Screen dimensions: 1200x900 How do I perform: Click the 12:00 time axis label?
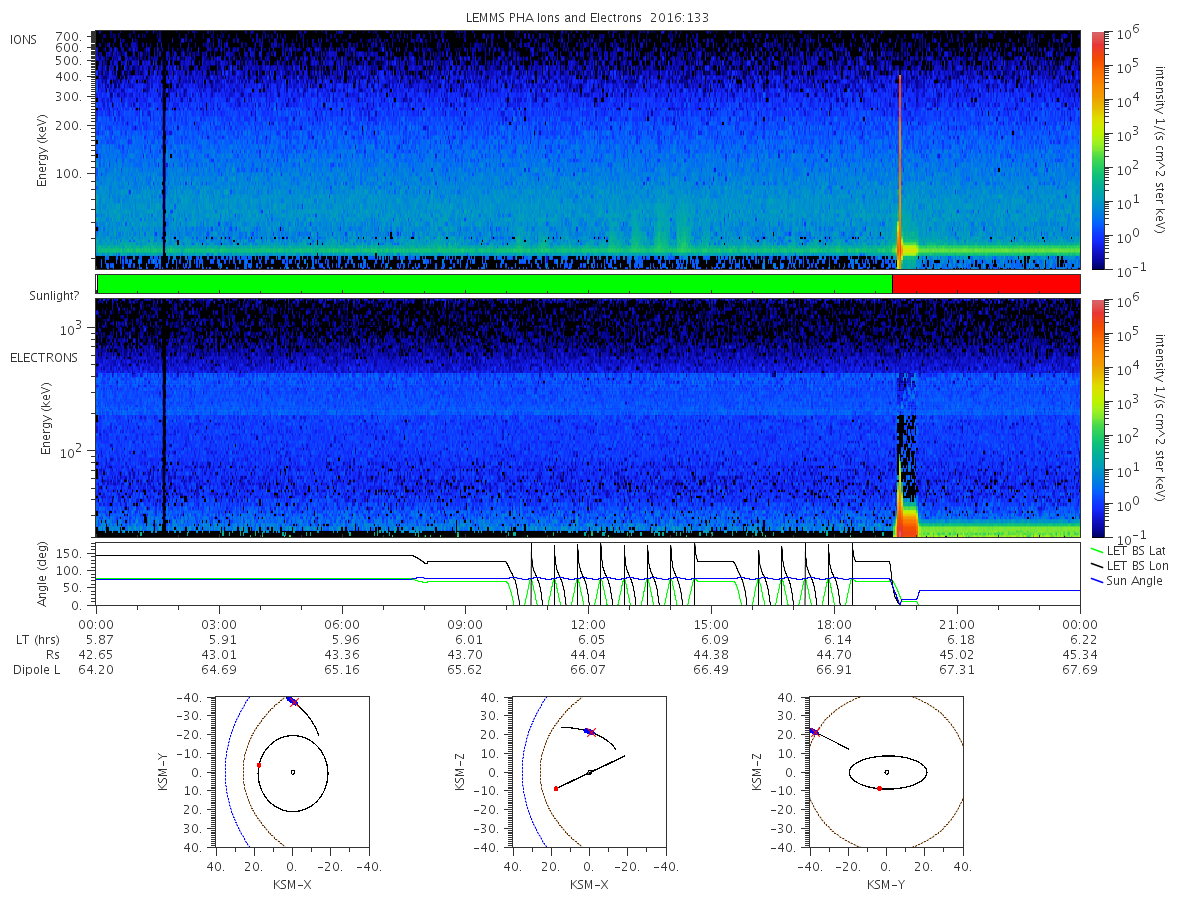[x=588, y=622]
